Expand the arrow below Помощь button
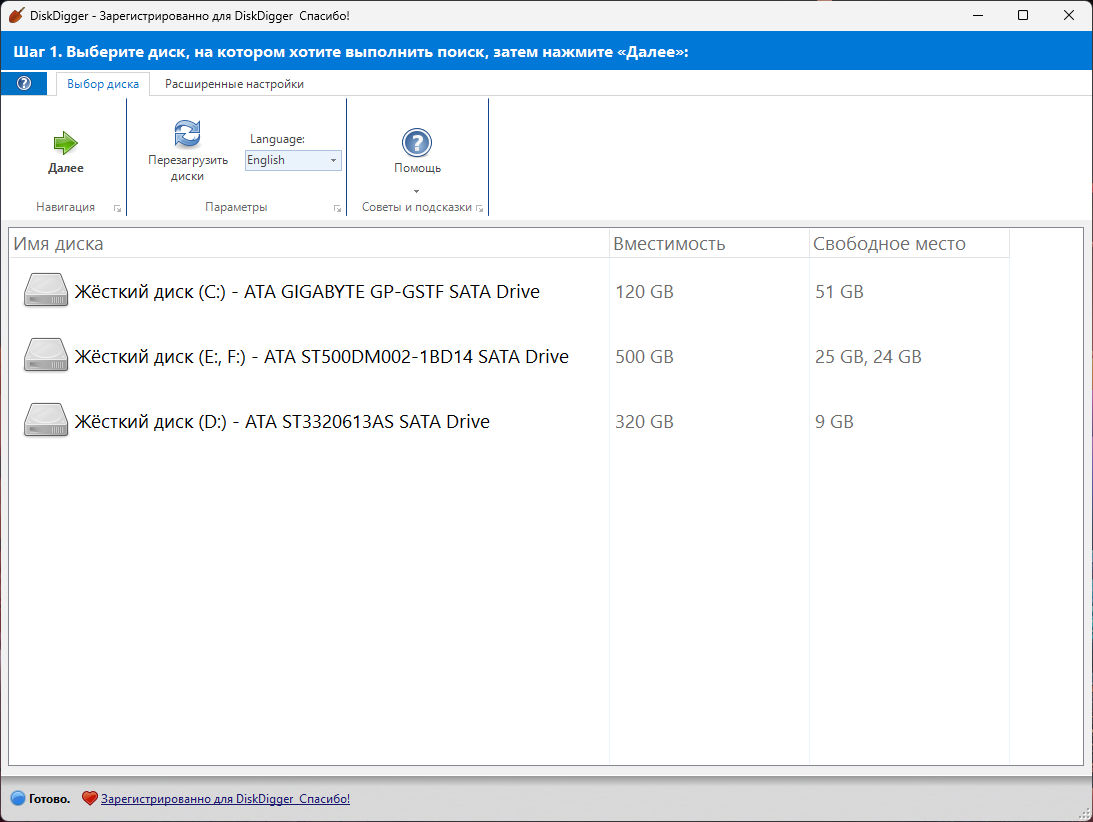This screenshot has width=1093, height=822. (416, 191)
